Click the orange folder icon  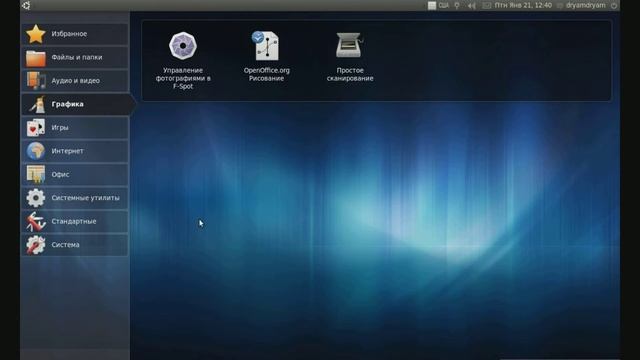pyautogui.click(x=36, y=58)
